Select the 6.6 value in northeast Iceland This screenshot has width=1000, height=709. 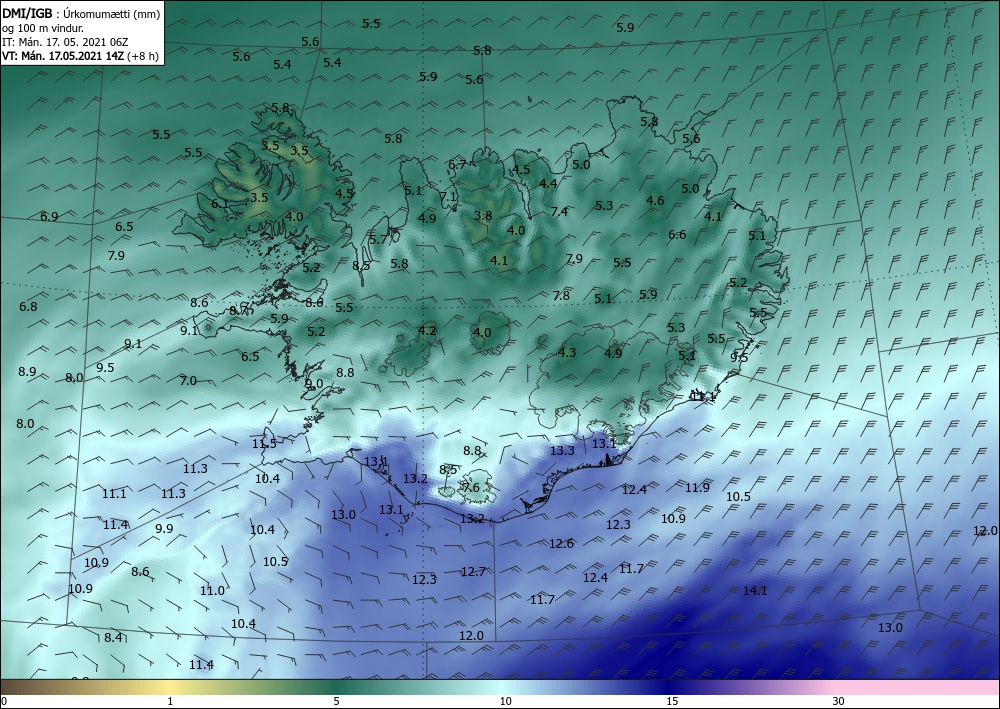677,235
